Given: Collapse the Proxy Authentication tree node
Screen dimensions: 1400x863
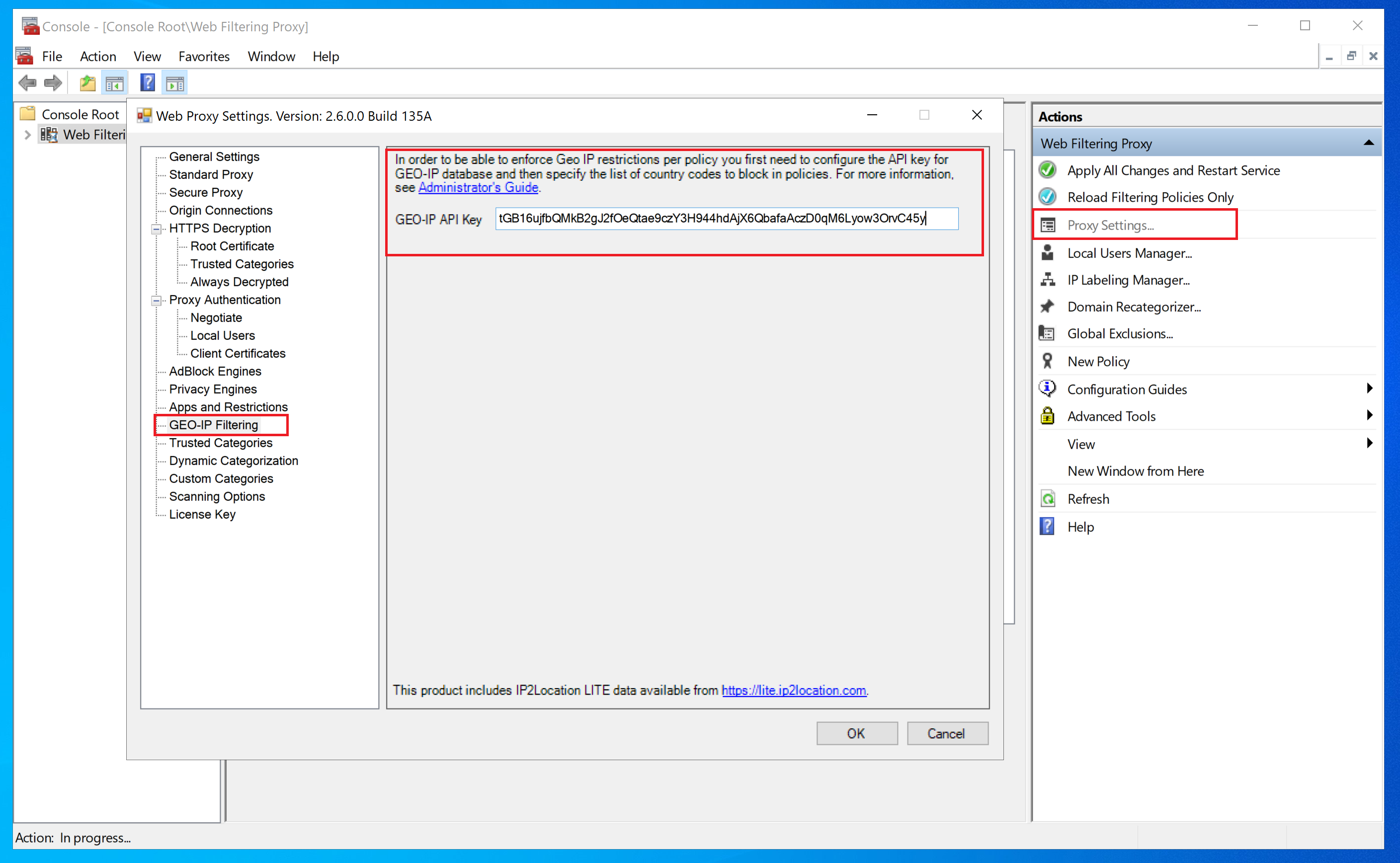Looking at the screenshot, I should pos(156,300).
